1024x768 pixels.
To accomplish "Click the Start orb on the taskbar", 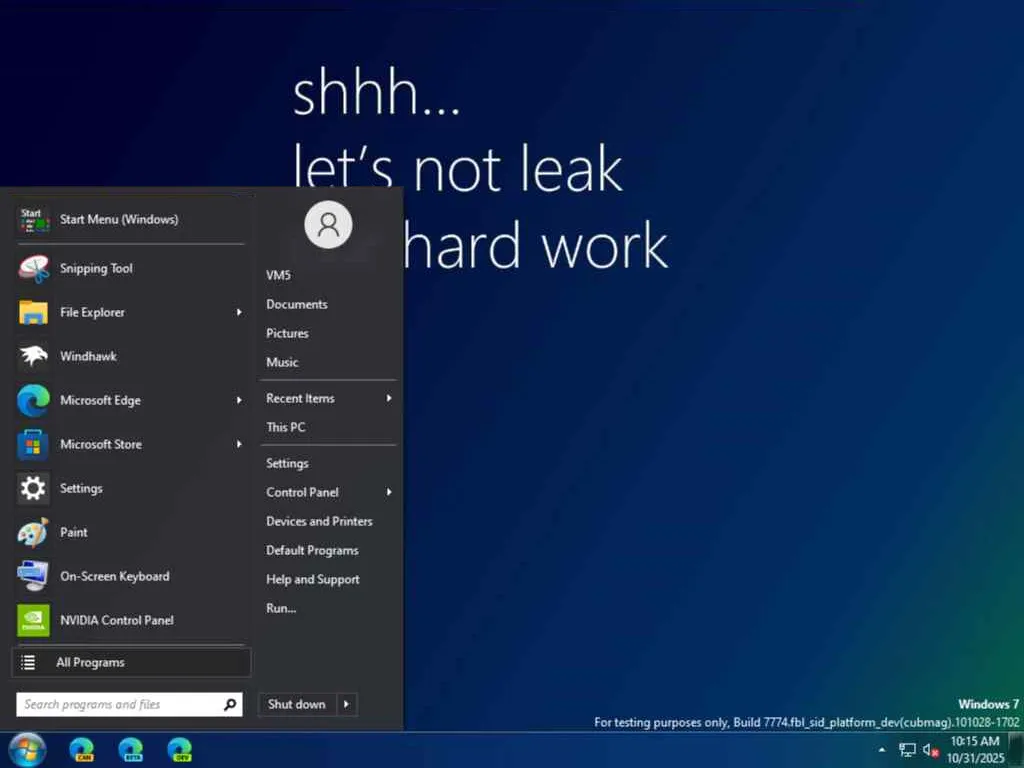I will [27, 750].
